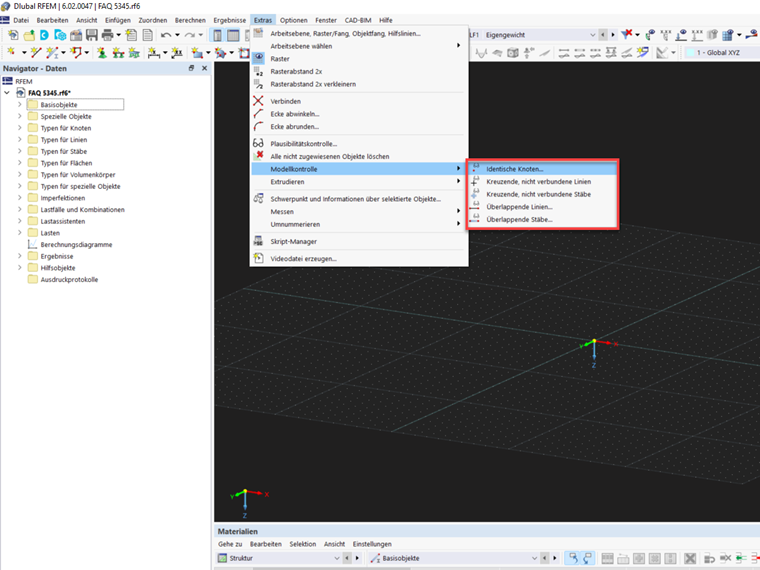Select the new polyline tool icon
Screen dimensions: 760x570
coord(76,52)
